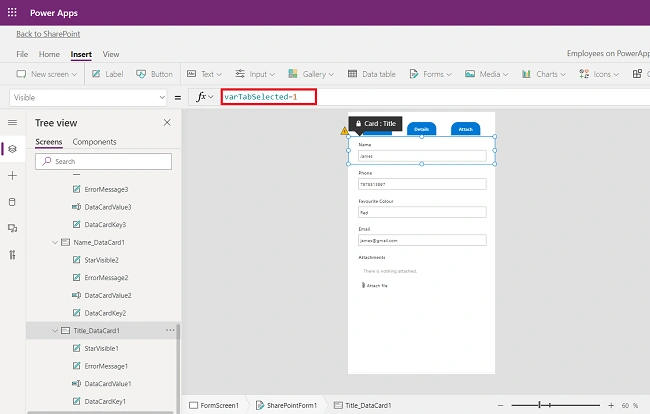Viewport: 650px width, 414px height.
Task: Expand the Gallery dropdown
Action: click(311, 74)
